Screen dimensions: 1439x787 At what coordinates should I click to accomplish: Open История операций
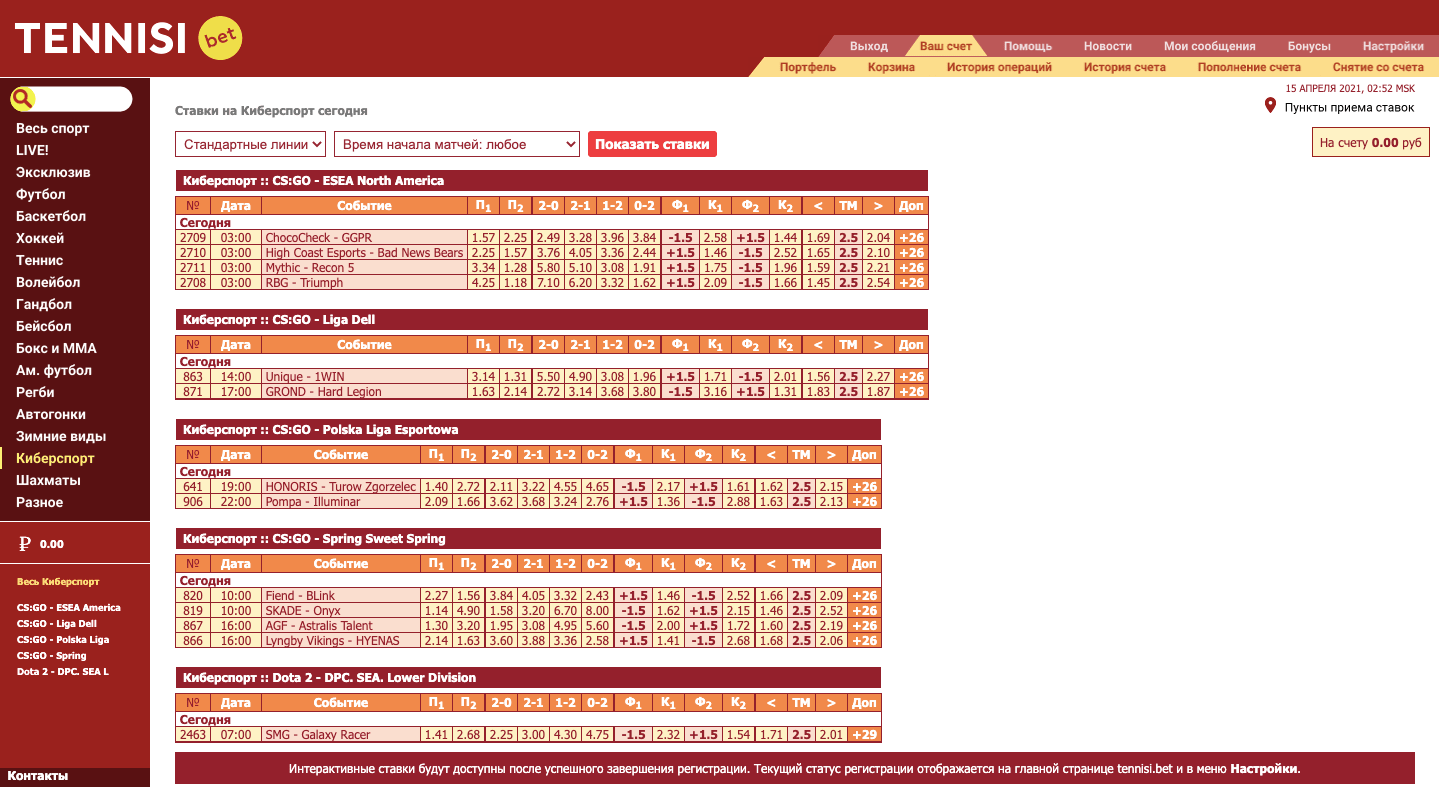coord(999,67)
